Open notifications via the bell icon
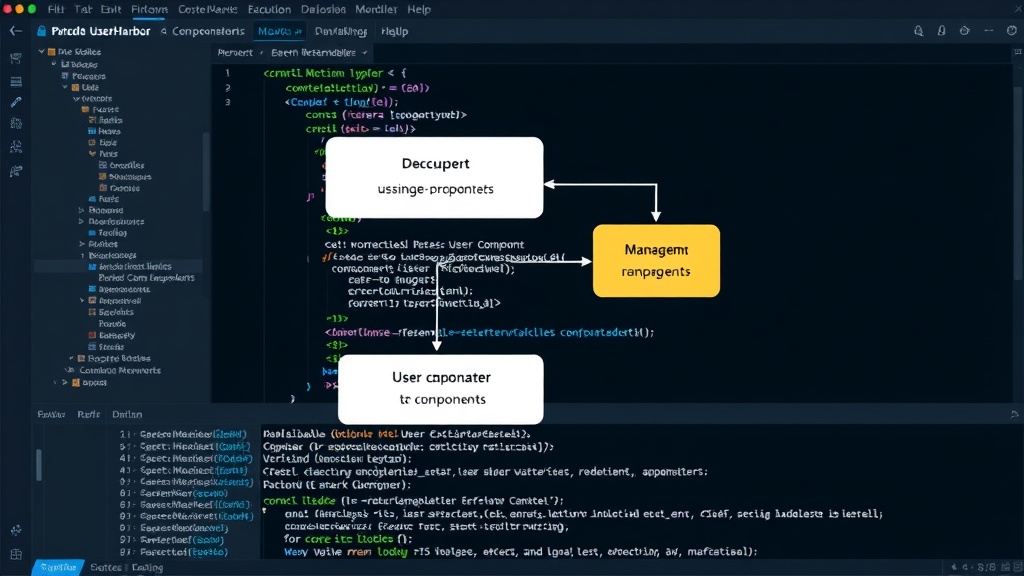This screenshot has width=1024, height=576. pyautogui.click(x=941, y=31)
